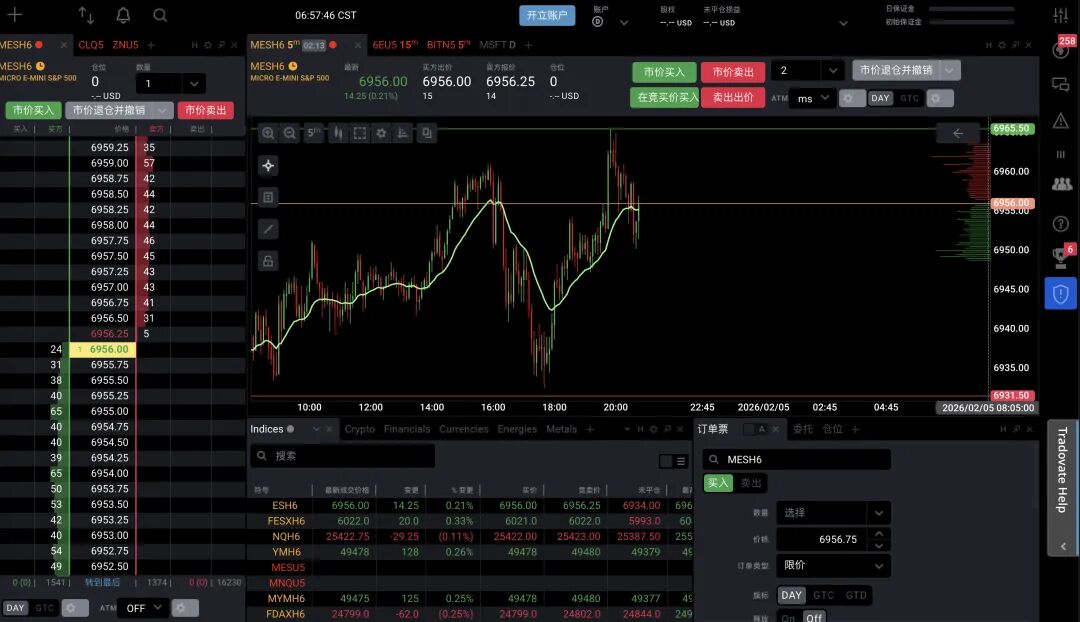Select GTC in the chart trading bar
The image size is (1080, 622).
(x=909, y=99)
